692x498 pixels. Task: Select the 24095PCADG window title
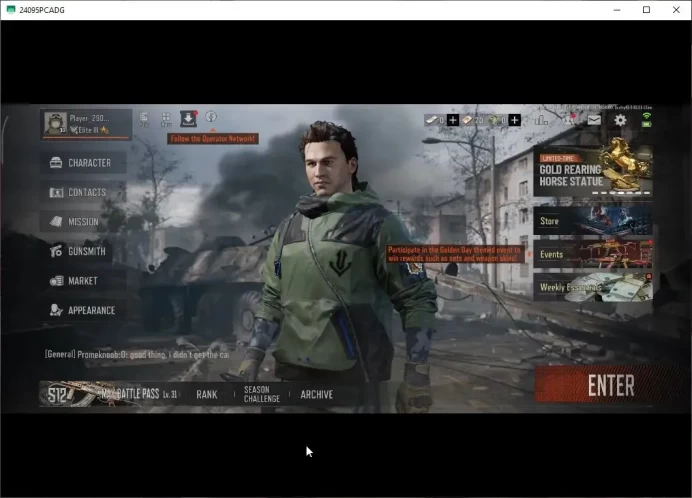click(x=42, y=10)
